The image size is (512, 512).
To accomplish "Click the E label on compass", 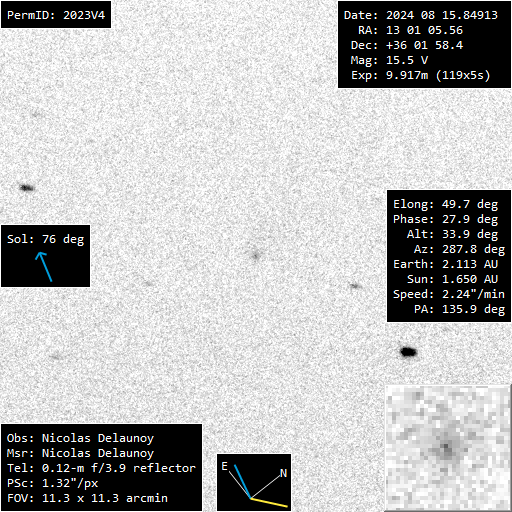I will click(224, 466).
